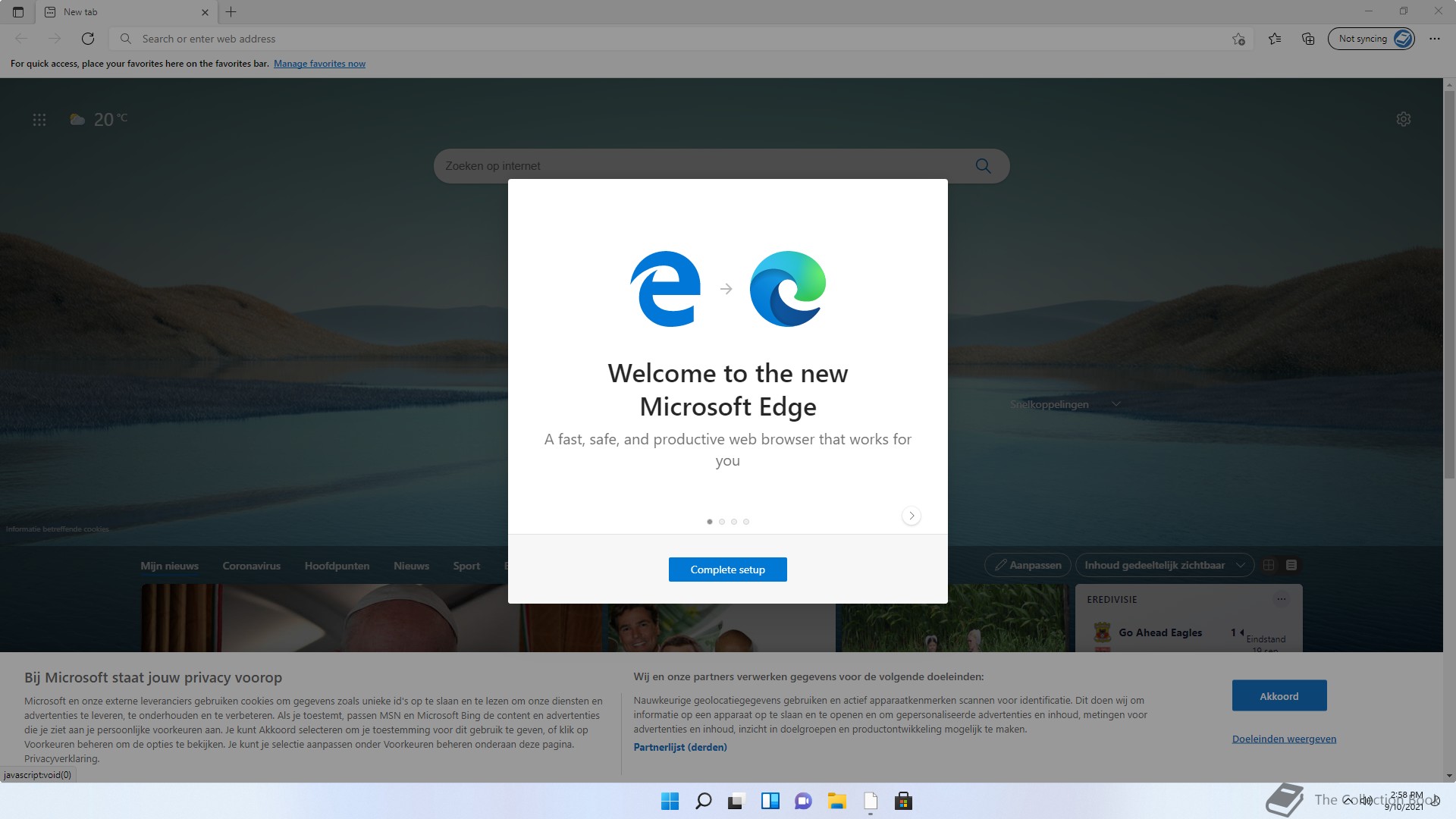Open Teams Chat taskbar icon
Screen dimensions: 1456x819
(803, 801)
